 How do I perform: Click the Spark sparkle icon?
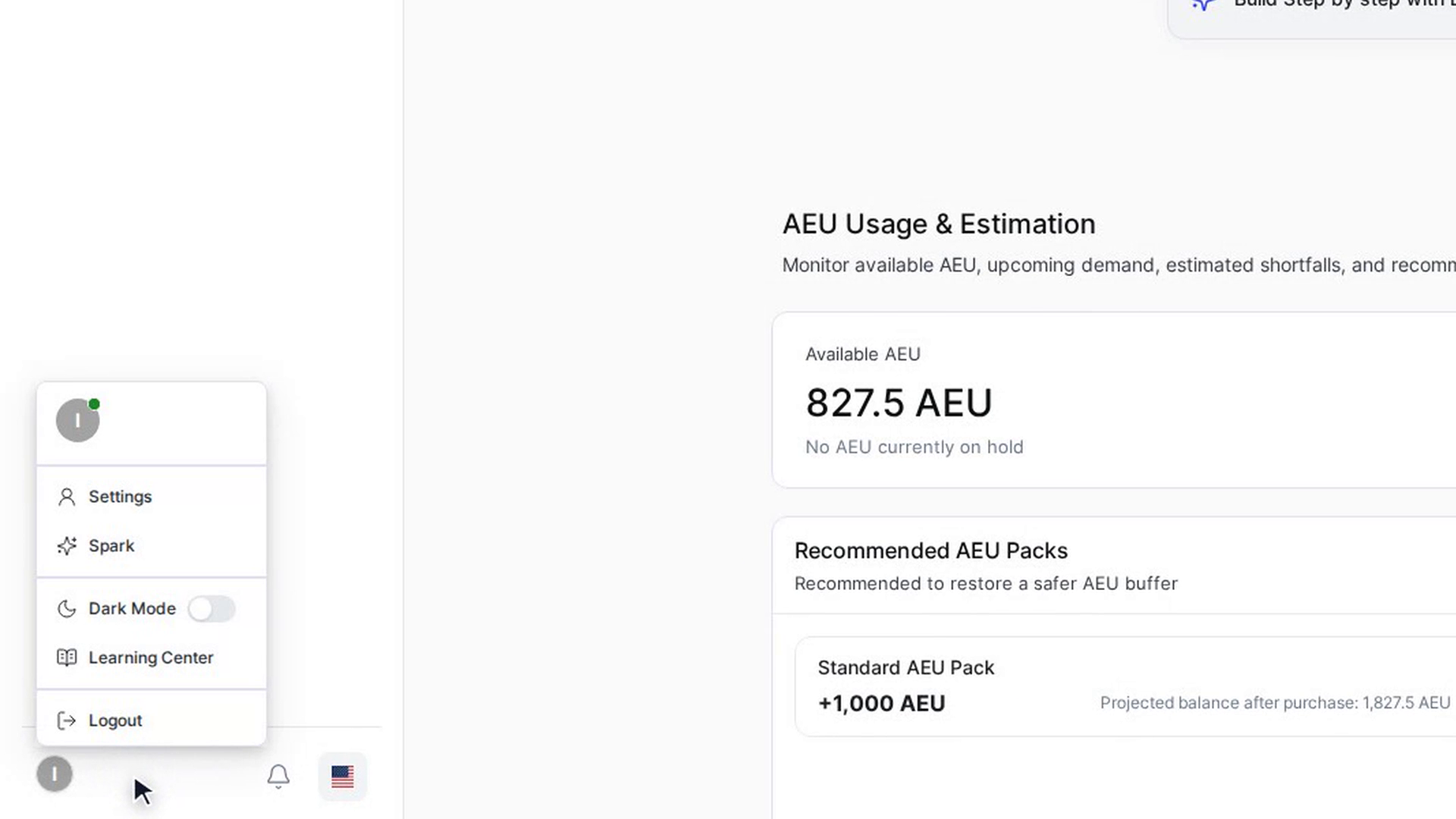[67, 546]
